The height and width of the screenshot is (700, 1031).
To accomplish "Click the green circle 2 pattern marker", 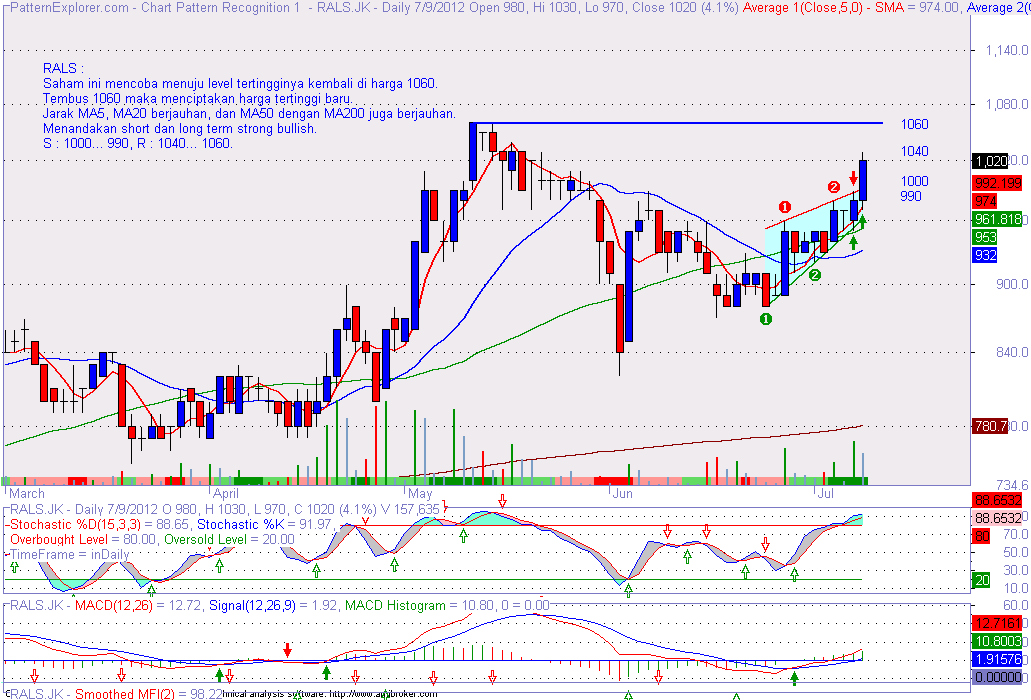I will tap(815, 275).
